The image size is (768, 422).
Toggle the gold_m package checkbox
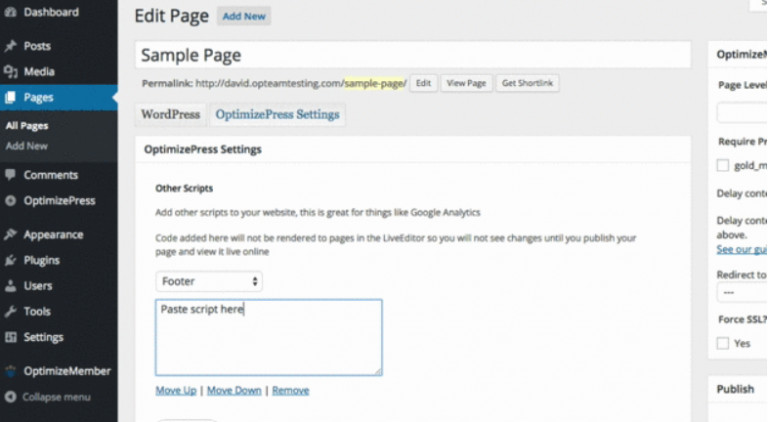(723, 165)
